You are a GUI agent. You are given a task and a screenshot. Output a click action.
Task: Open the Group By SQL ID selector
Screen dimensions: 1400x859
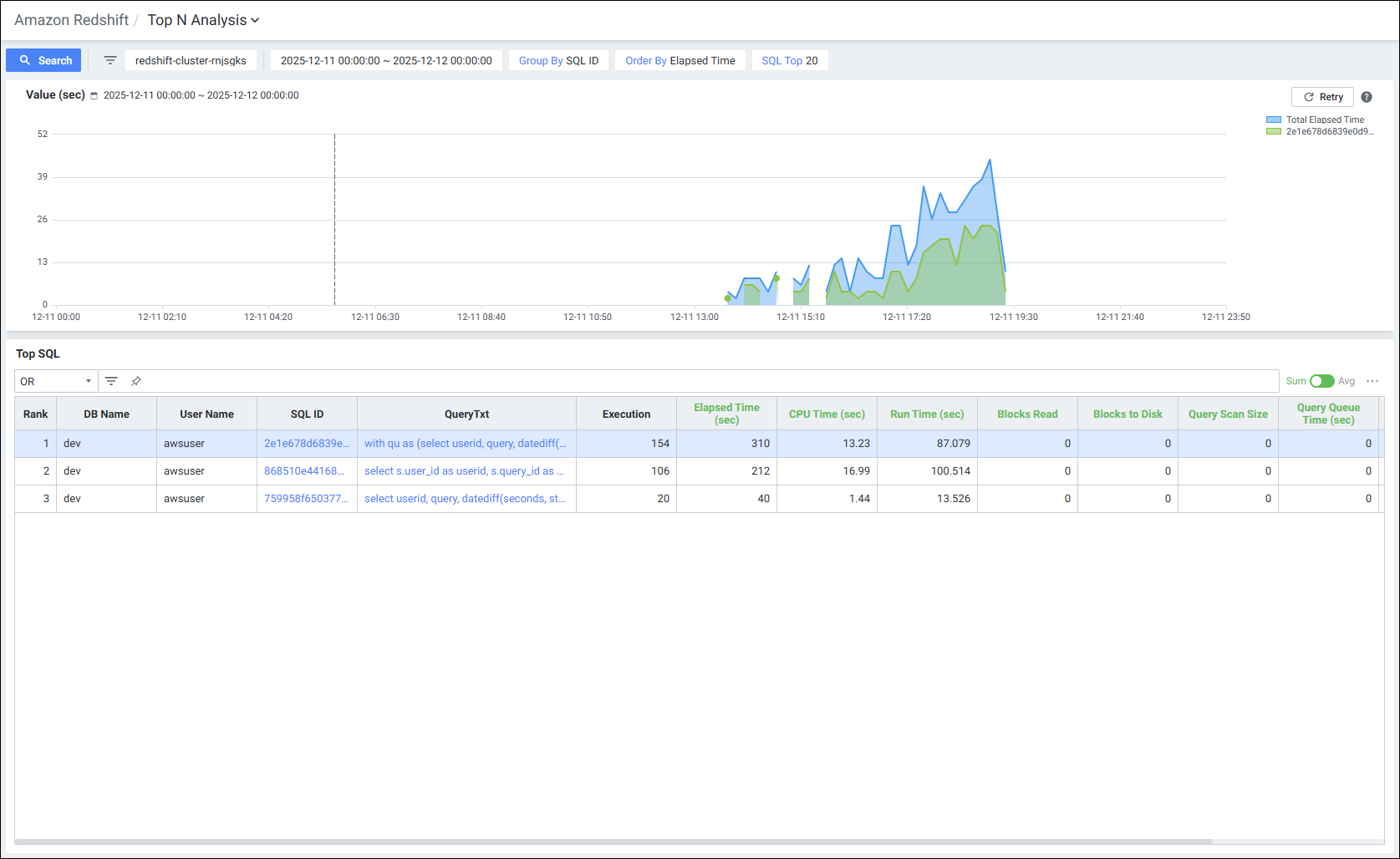(558, 60)
